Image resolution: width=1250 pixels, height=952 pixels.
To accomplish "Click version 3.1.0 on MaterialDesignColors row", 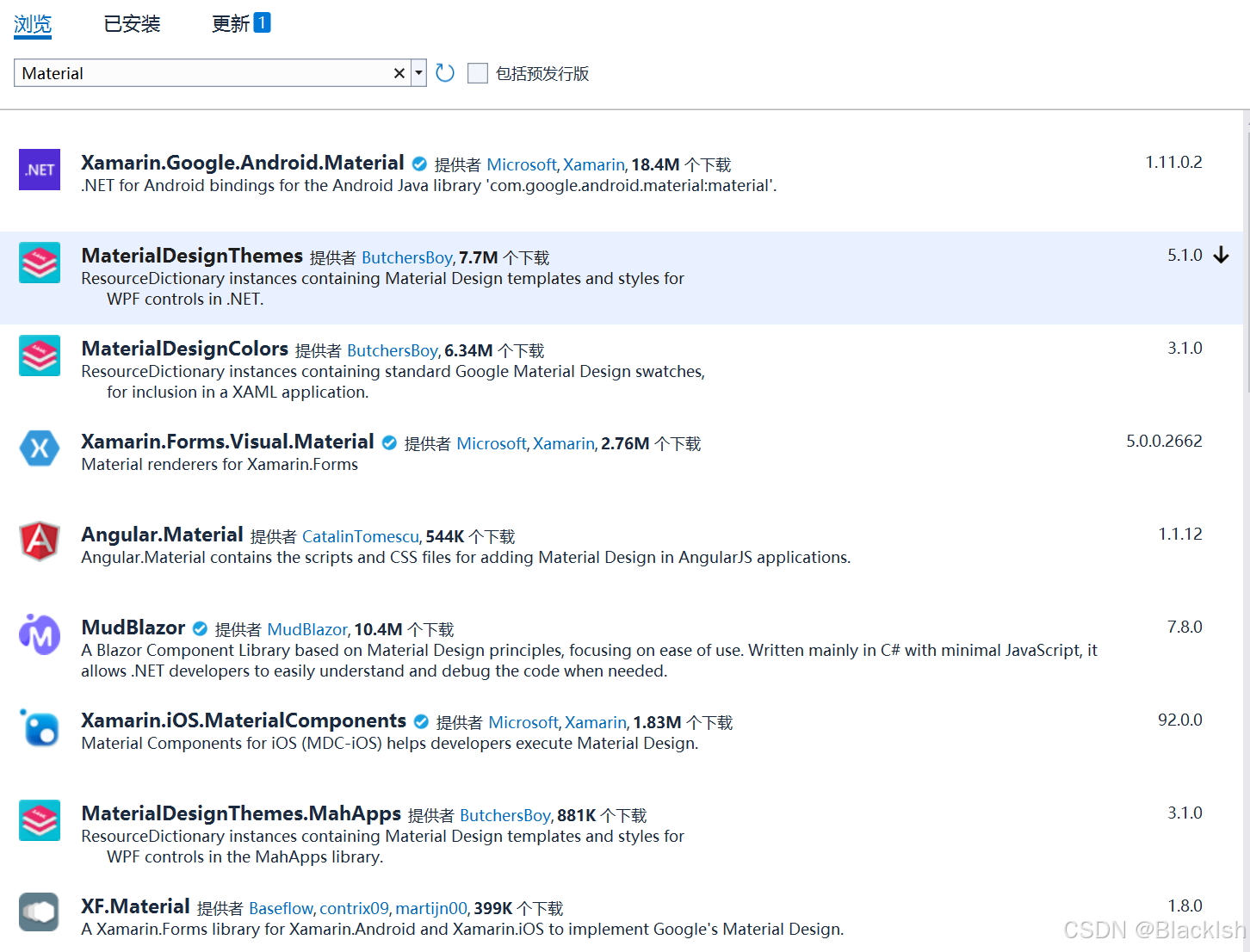I will [x=1185, y=349].
